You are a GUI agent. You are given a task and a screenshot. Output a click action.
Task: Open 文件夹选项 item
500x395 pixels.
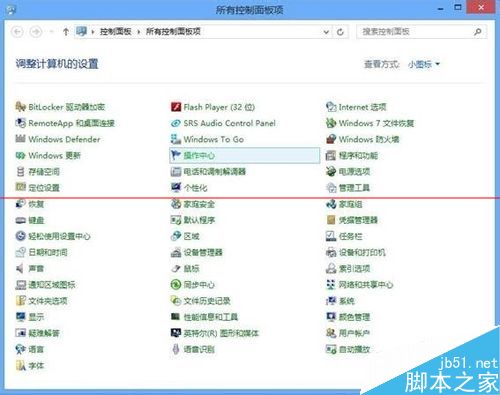tap(41, 301)
